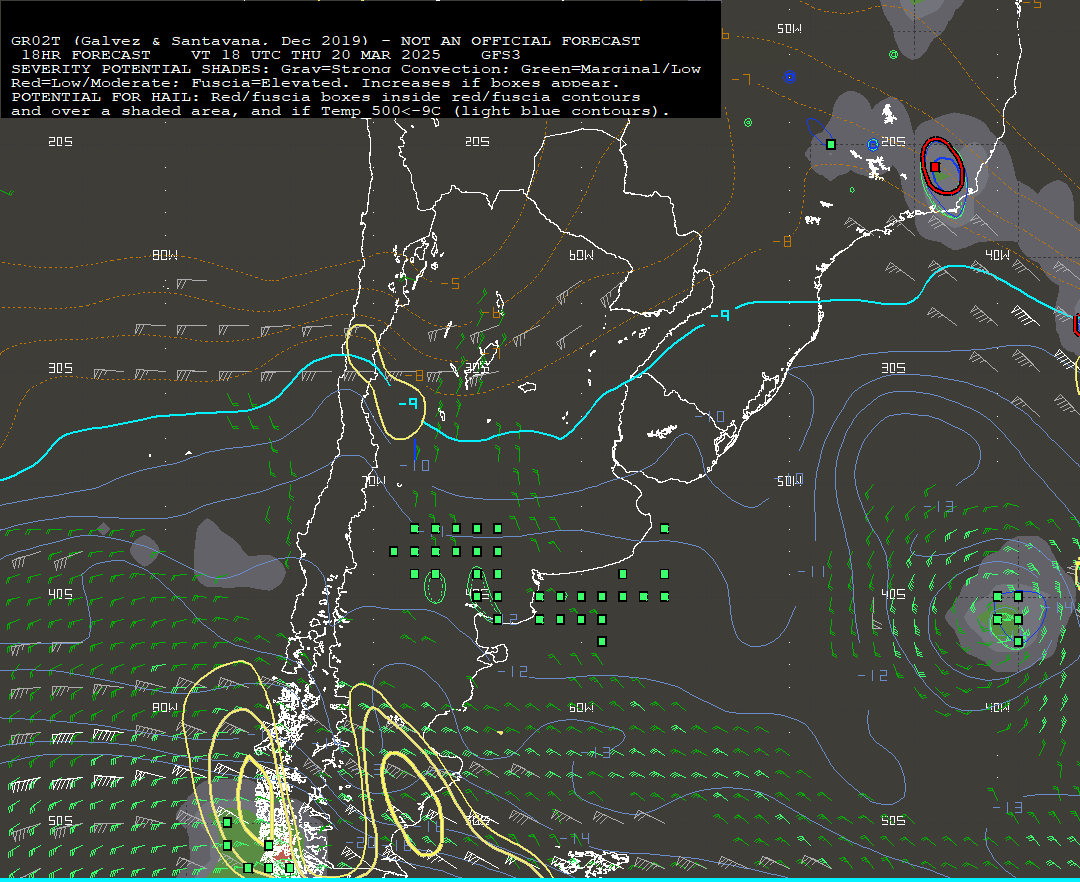Click the 'NOT AN OFFICIAL FORECAST' text

pos(520,41)
